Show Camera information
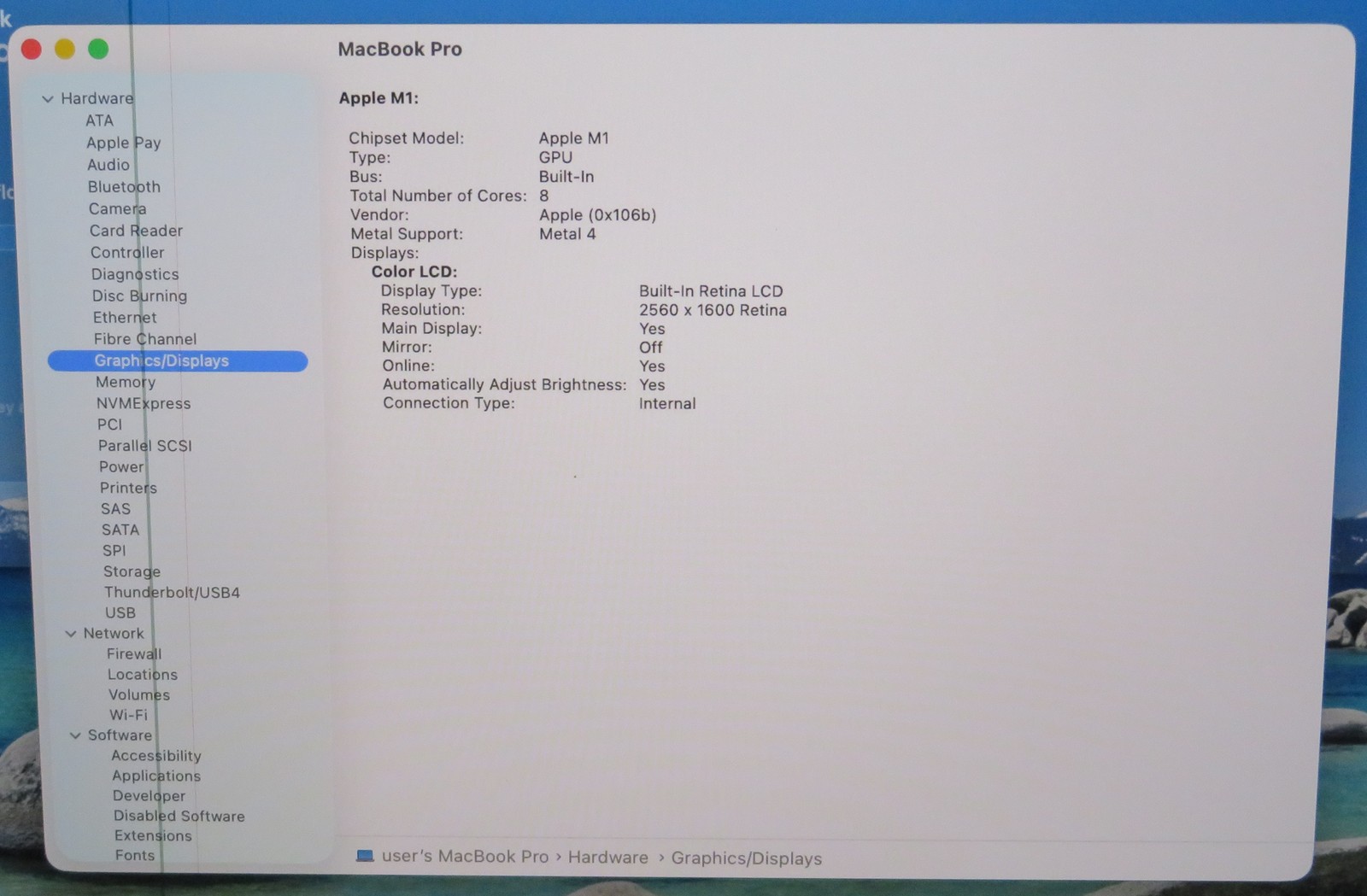This screenshot has height=896, width=1367. (117, 208)
